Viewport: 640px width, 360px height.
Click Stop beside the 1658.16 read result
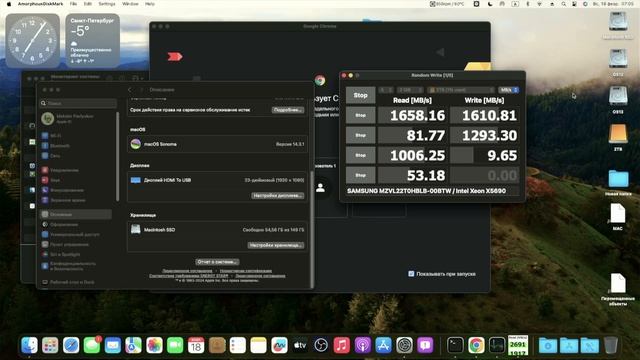pos(360,116)
